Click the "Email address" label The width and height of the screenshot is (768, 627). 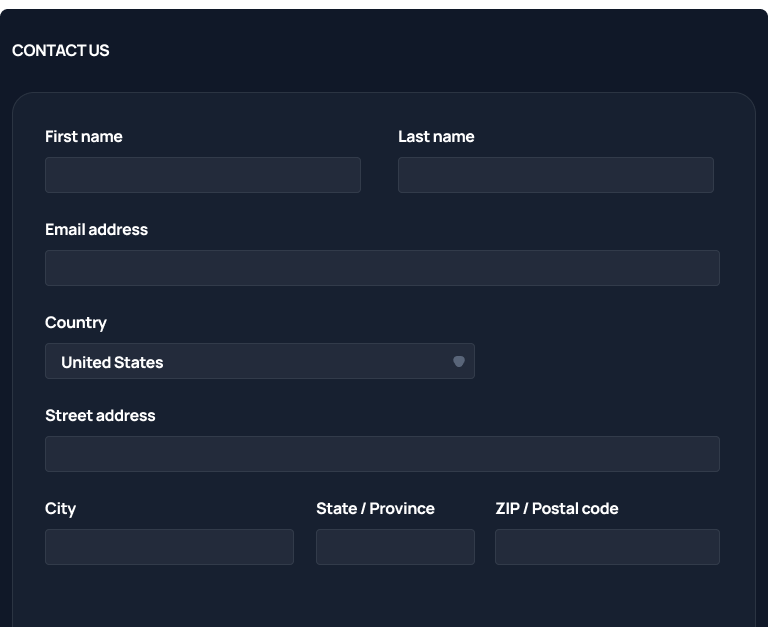tap(96, 229)
